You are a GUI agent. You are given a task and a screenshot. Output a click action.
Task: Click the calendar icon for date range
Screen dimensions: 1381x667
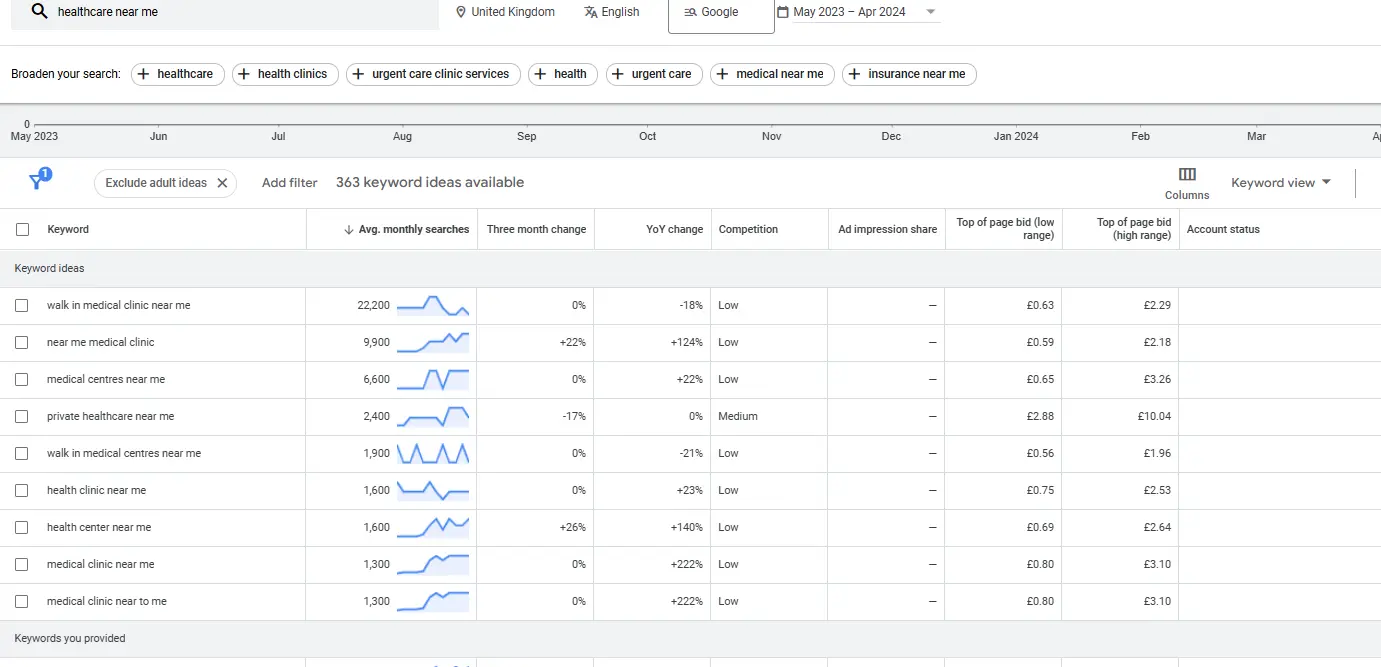click(782, 12)
